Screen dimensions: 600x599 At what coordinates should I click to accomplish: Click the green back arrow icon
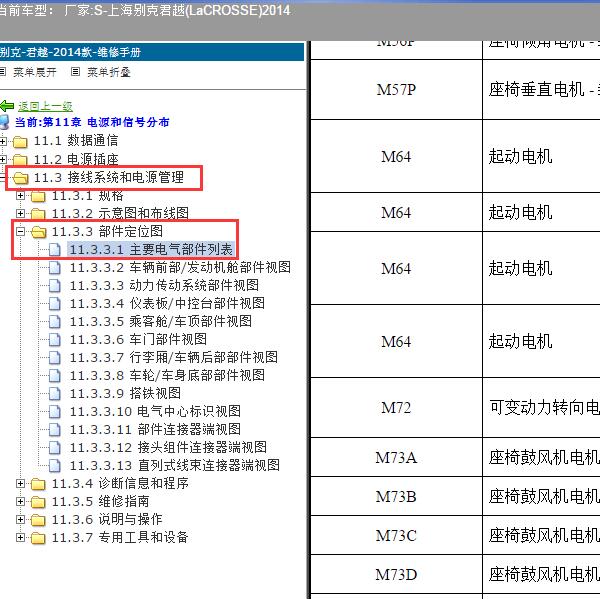7,106
